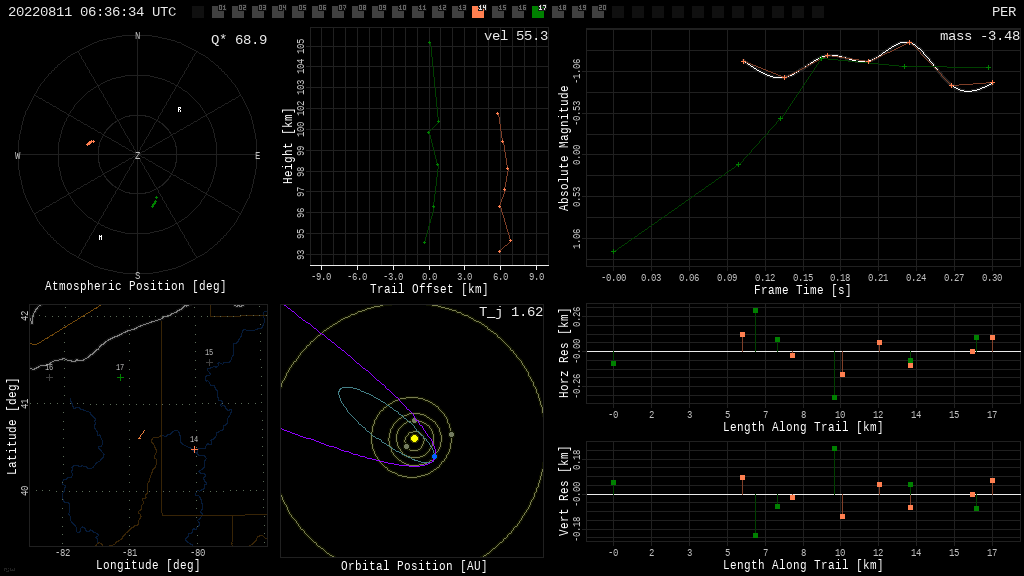Click the blue Earth dot in orbital plot
The width and height of the screenshot is (1024, 576).
pos(434,456)
